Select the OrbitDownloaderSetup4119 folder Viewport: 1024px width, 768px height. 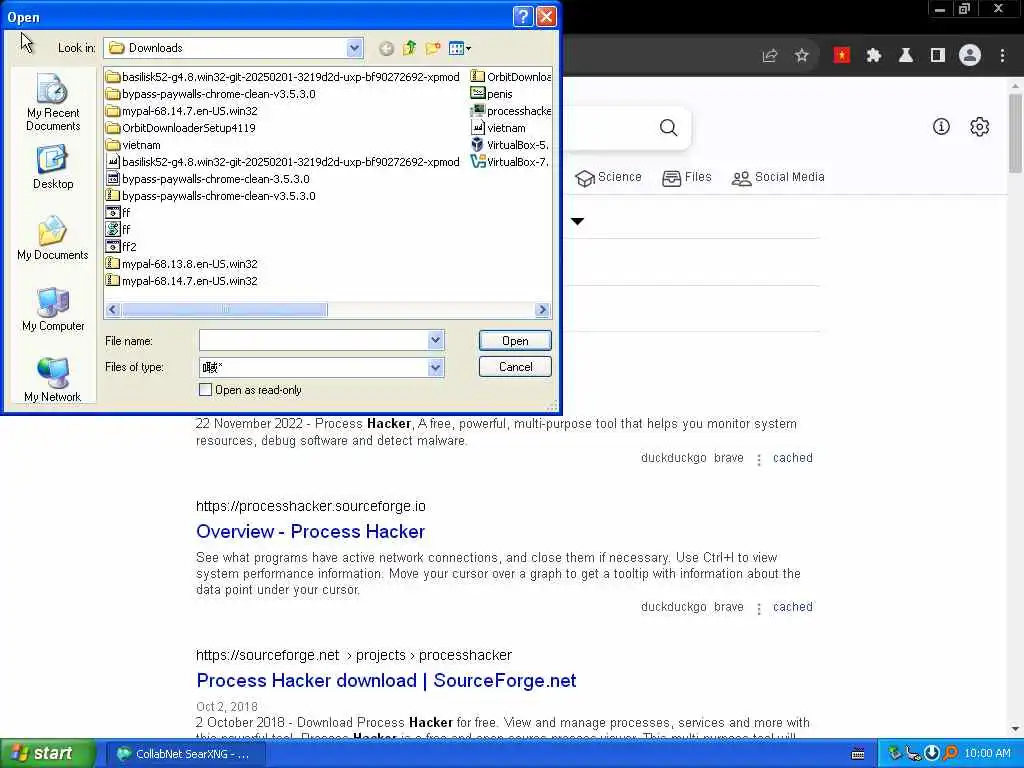(x=180, y=128)
